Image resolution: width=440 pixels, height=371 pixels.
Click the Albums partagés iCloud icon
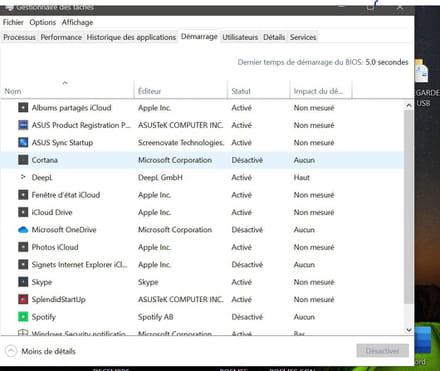23,108
